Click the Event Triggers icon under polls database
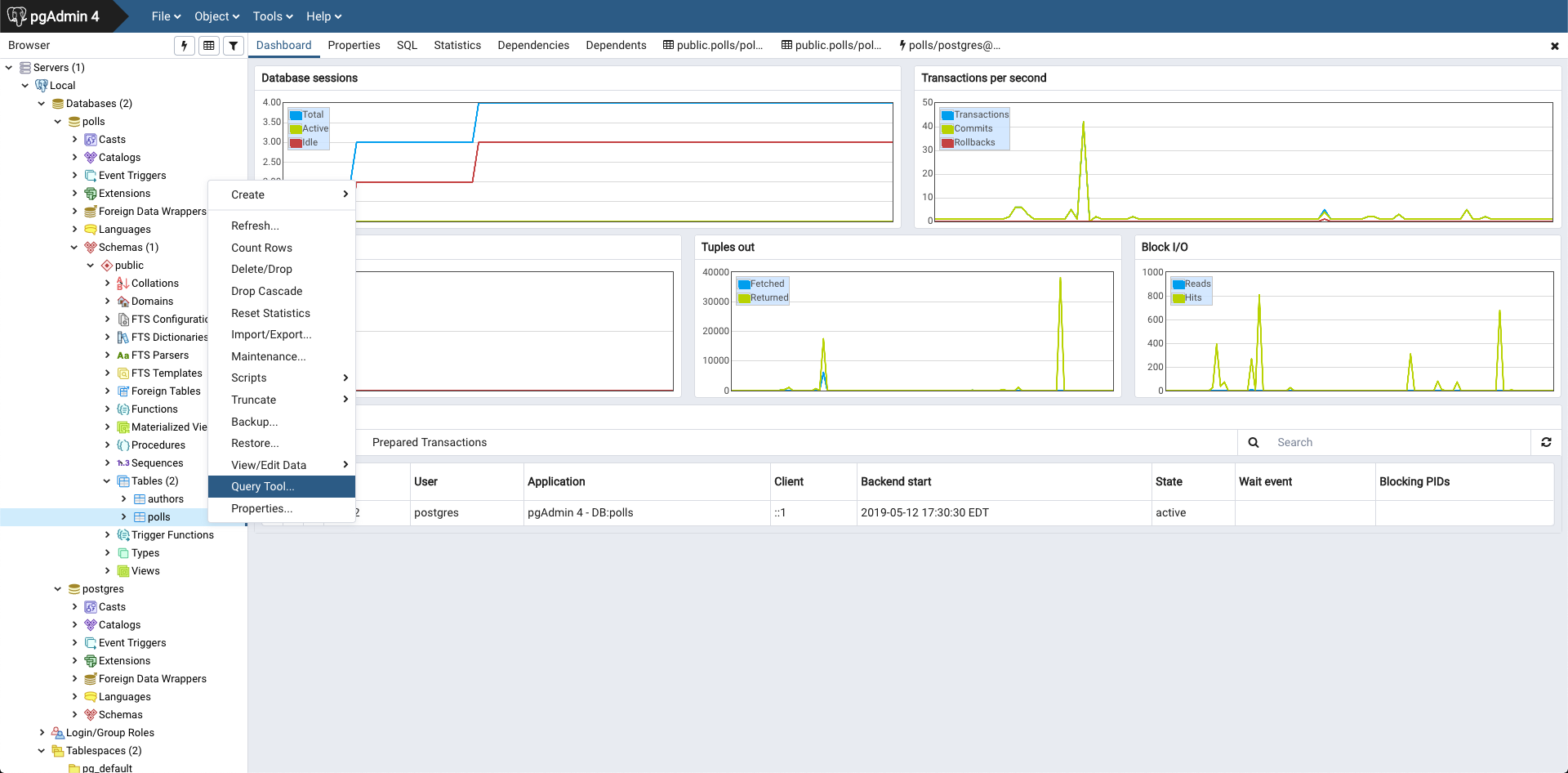 pyautogui.click(x=91, y=176)
